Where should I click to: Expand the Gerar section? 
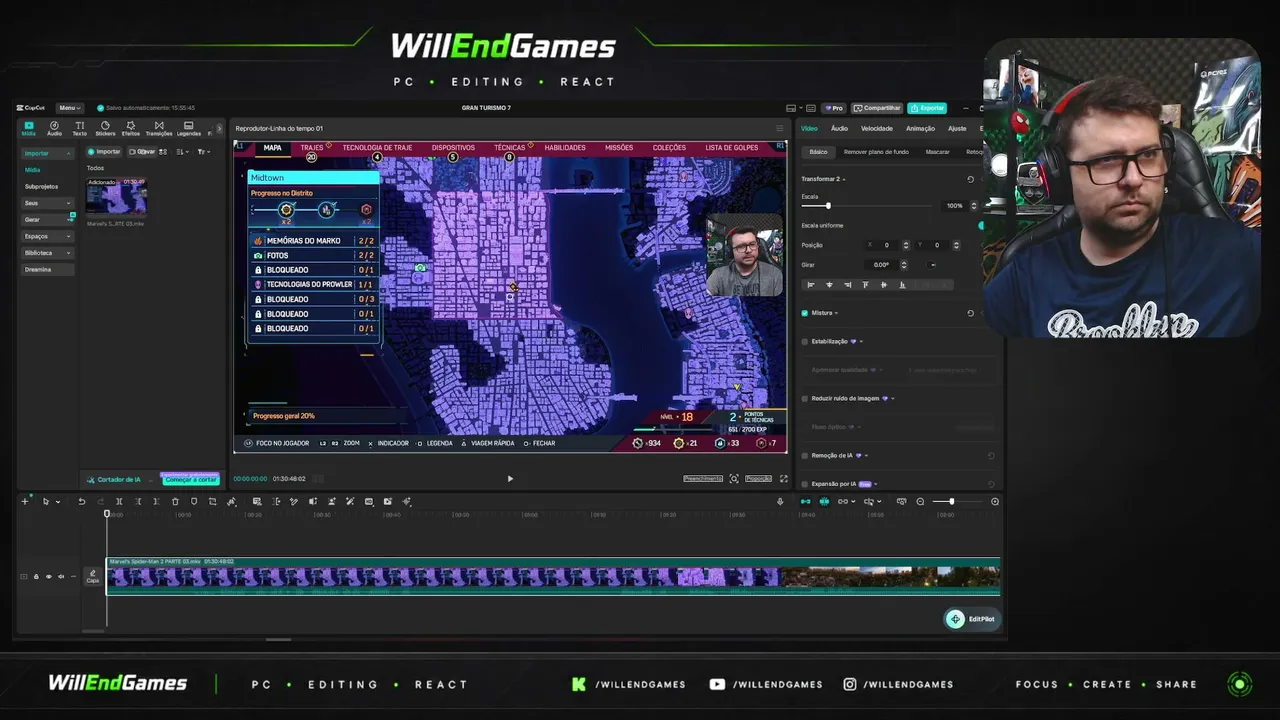tap(48, 219)
